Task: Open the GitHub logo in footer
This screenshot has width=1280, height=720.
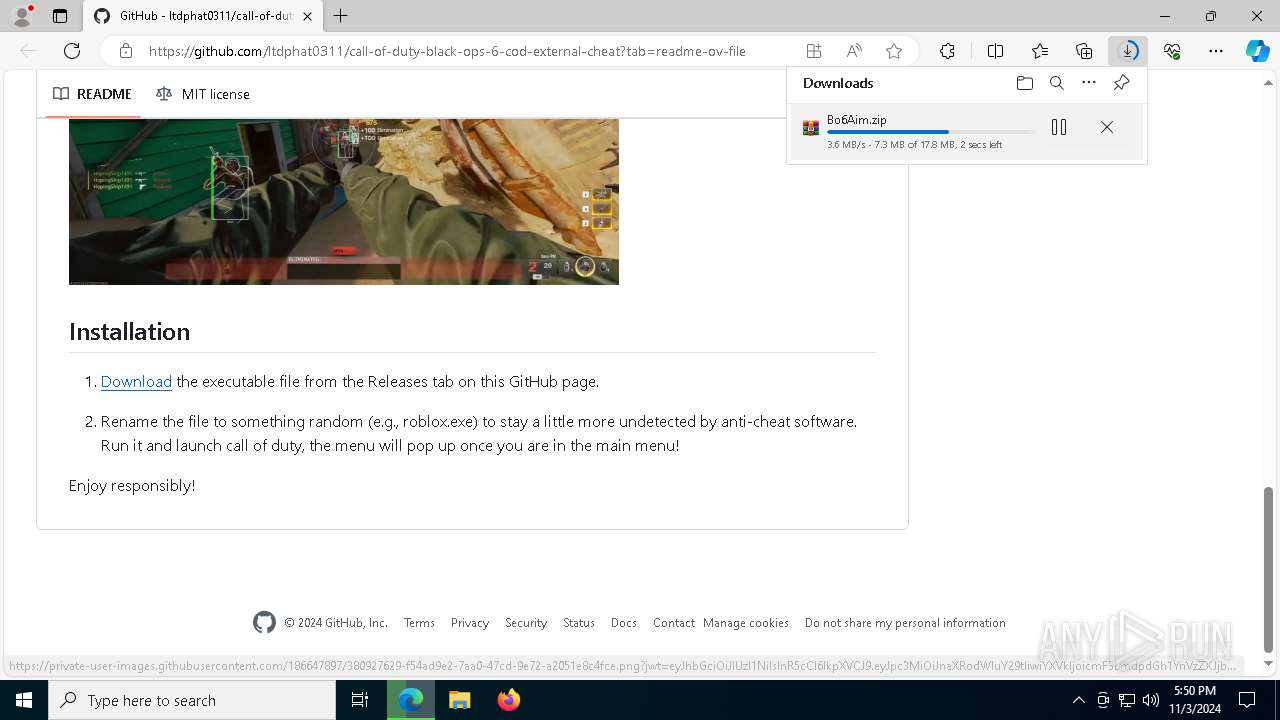Action: (264, 622)
